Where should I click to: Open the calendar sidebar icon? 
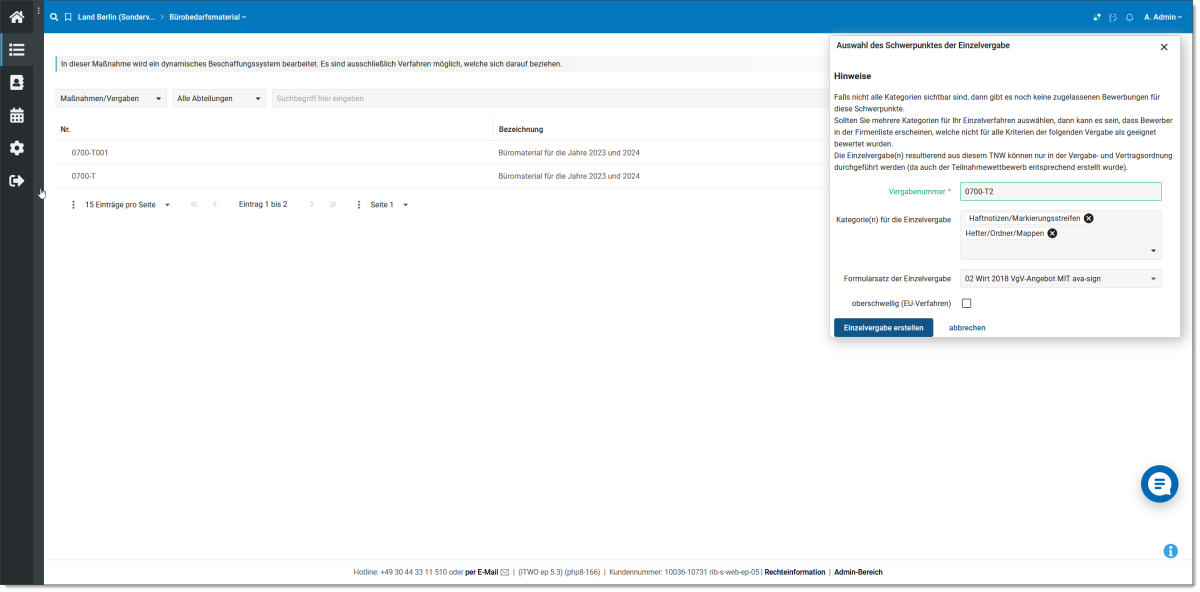click(x=17, y=115)
